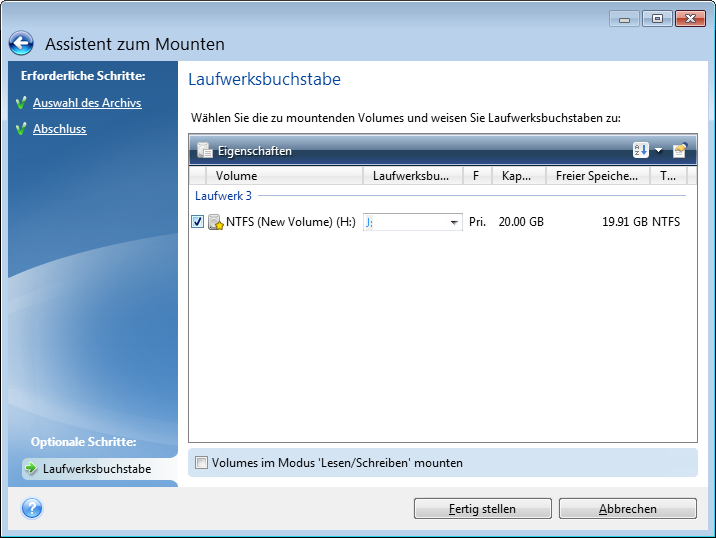Viewport: 716px width, 538px height.
Task: Click the Pri. flag cell
Action: tap(477, 222)
